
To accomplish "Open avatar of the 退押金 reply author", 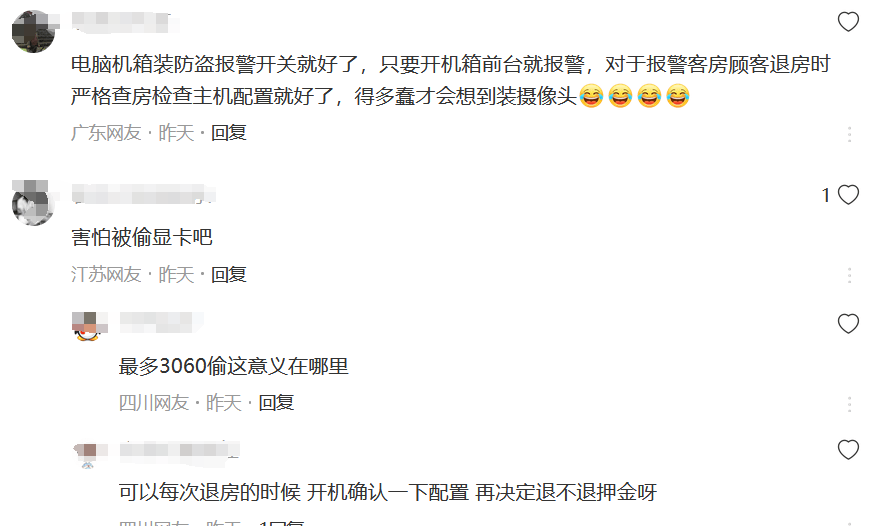I will tap(88, 455).
